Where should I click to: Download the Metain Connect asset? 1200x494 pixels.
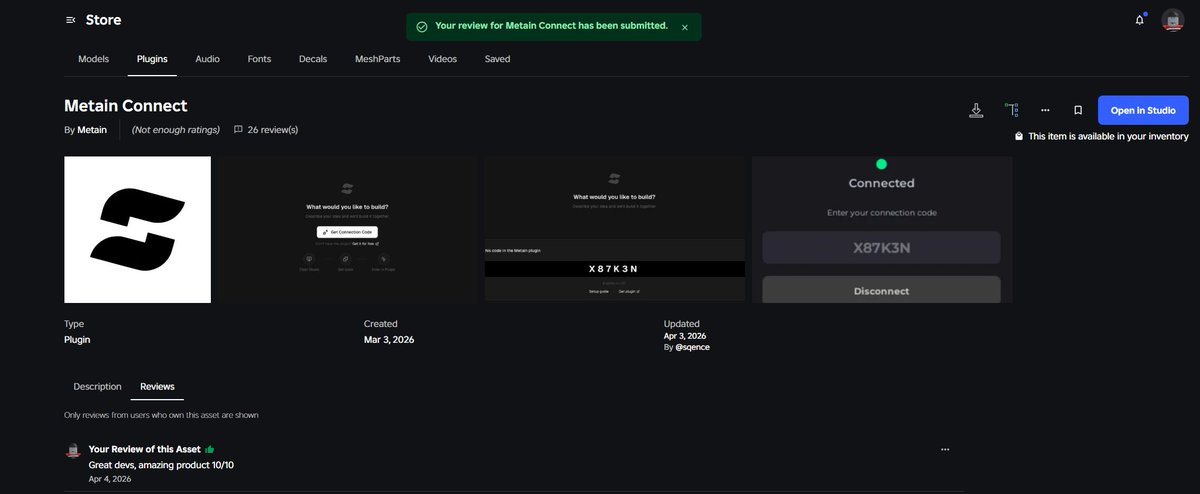(976, 110)
